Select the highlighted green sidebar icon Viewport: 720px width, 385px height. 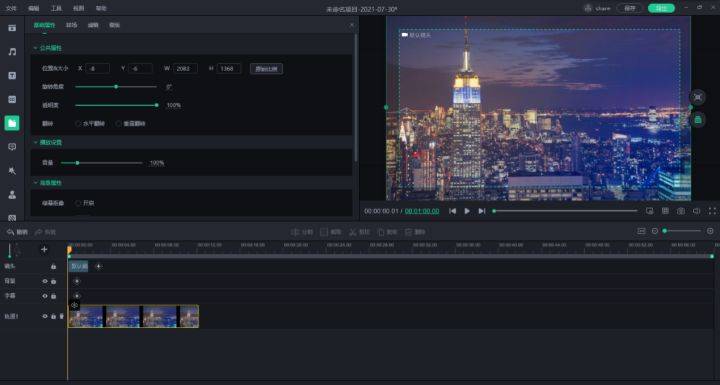pos(12,123)
